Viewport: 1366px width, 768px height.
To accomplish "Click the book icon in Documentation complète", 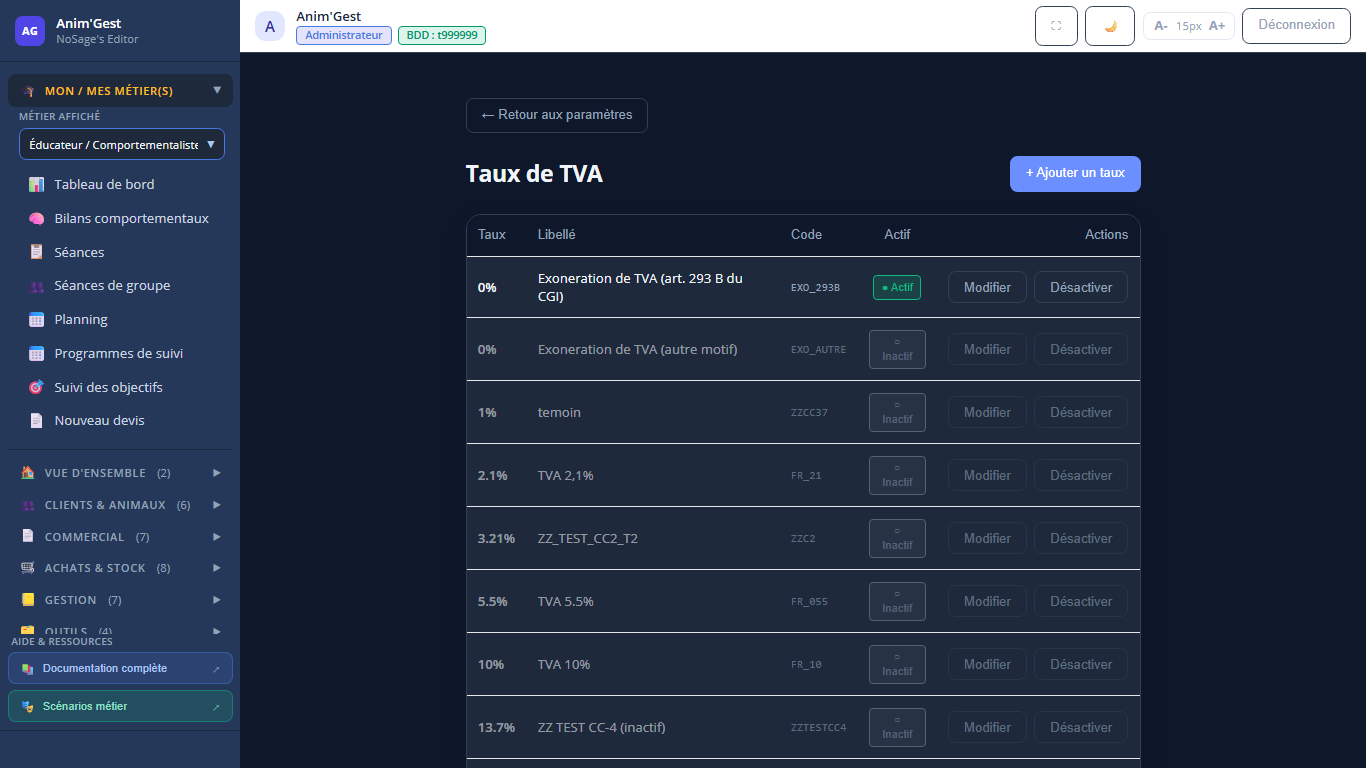I will pos(27,669).
